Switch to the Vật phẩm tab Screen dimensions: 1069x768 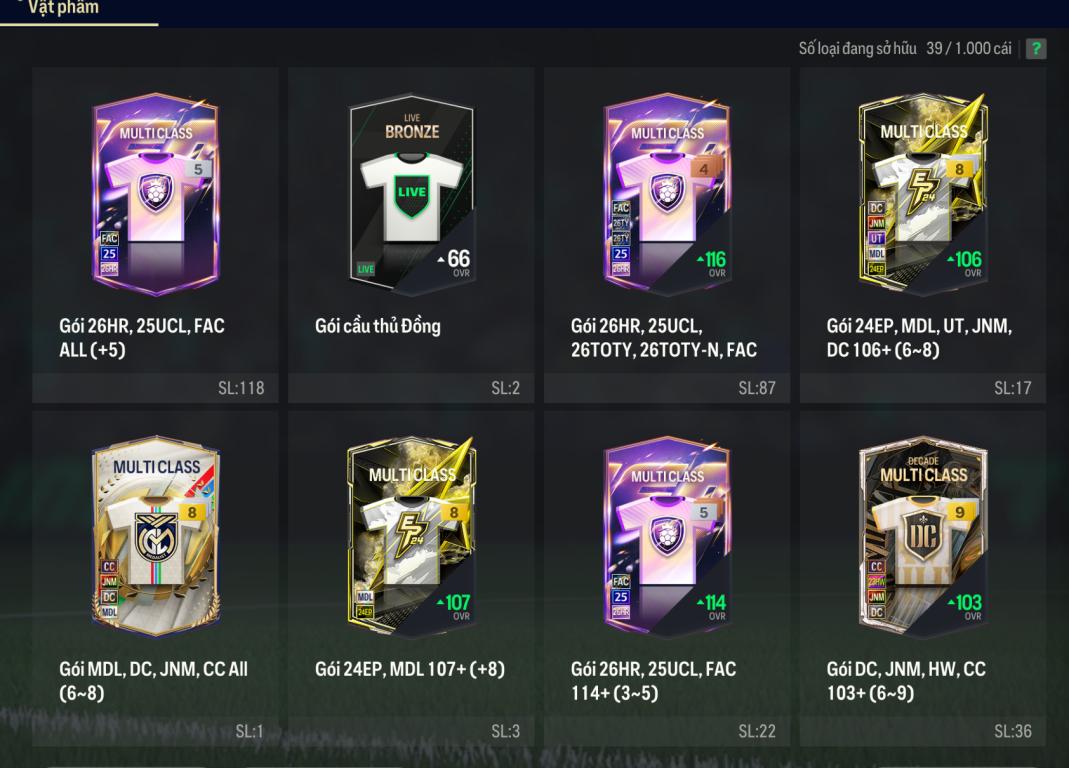click(x=63, y=8)
